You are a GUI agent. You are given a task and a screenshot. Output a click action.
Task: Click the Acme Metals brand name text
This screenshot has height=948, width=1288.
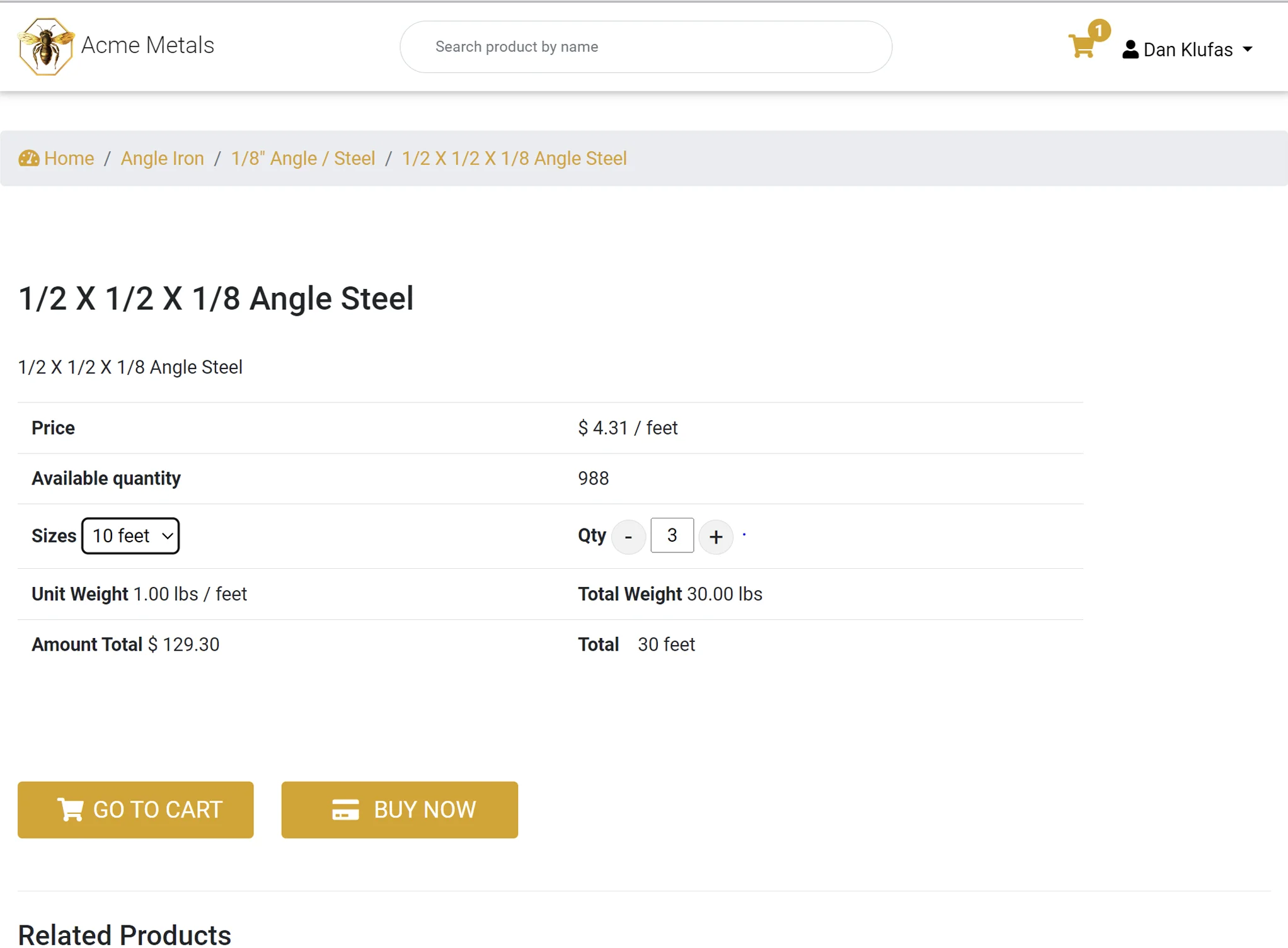(147, 45)
